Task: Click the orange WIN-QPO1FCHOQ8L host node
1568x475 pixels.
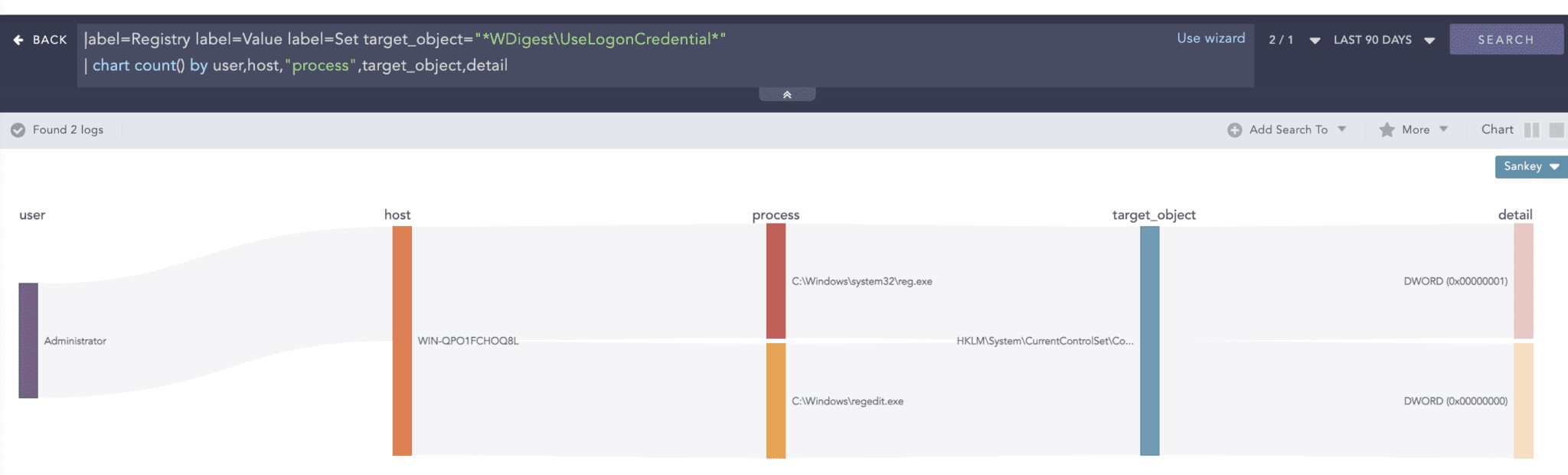Action: (402, 340)
